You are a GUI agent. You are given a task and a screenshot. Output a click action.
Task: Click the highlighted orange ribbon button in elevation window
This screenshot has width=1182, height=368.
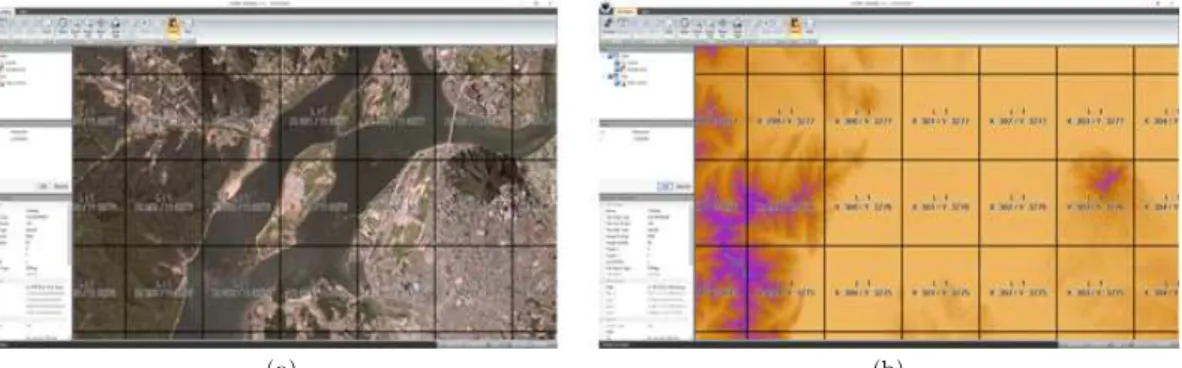point(795,26)
